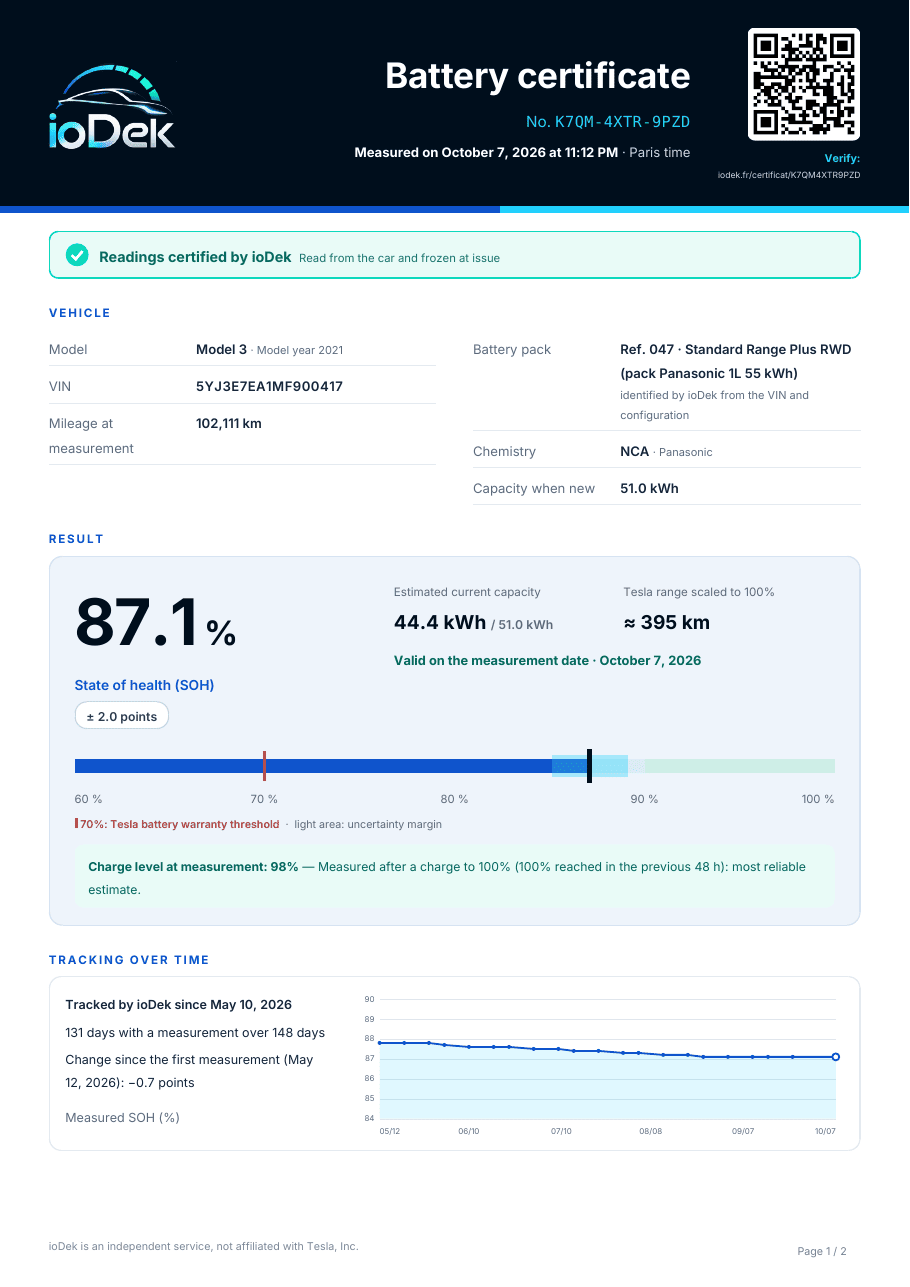
Task: Click the '≈ 395 km' range value
Action: (x=667, y=623)
